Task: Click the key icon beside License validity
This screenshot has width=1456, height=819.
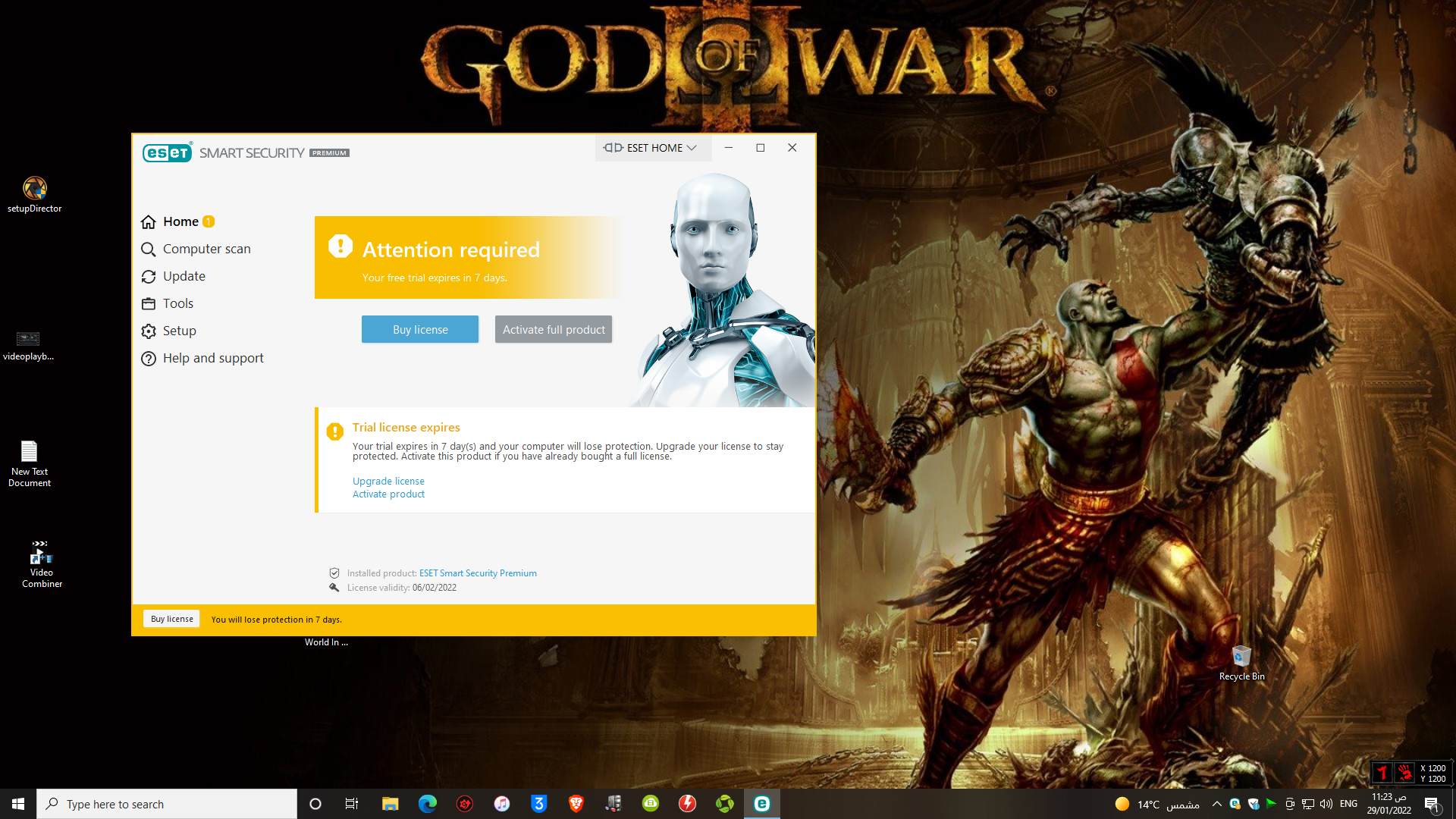Action: click(334, 587)
